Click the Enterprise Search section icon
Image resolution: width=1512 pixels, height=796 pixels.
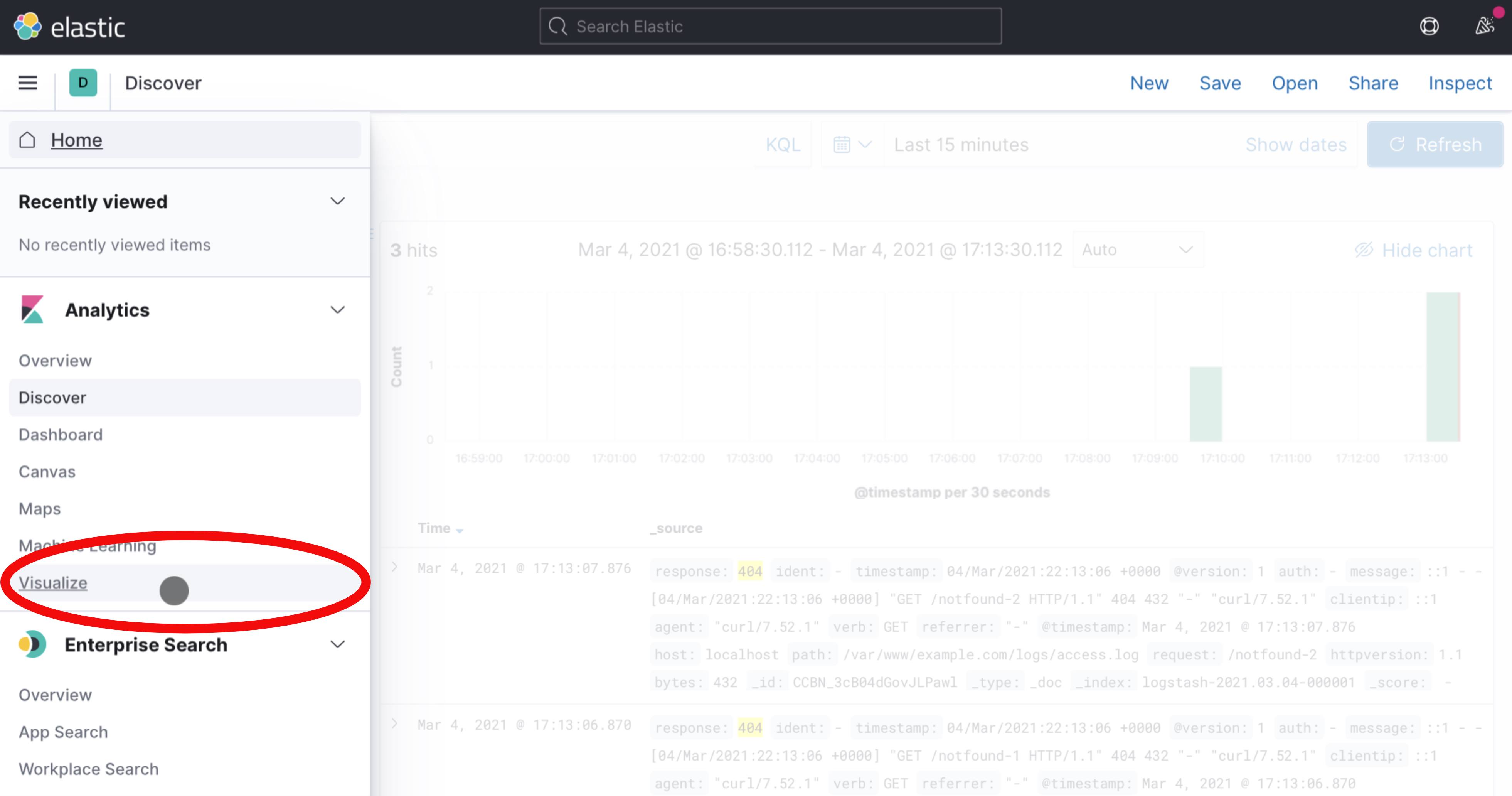point(32,644)
